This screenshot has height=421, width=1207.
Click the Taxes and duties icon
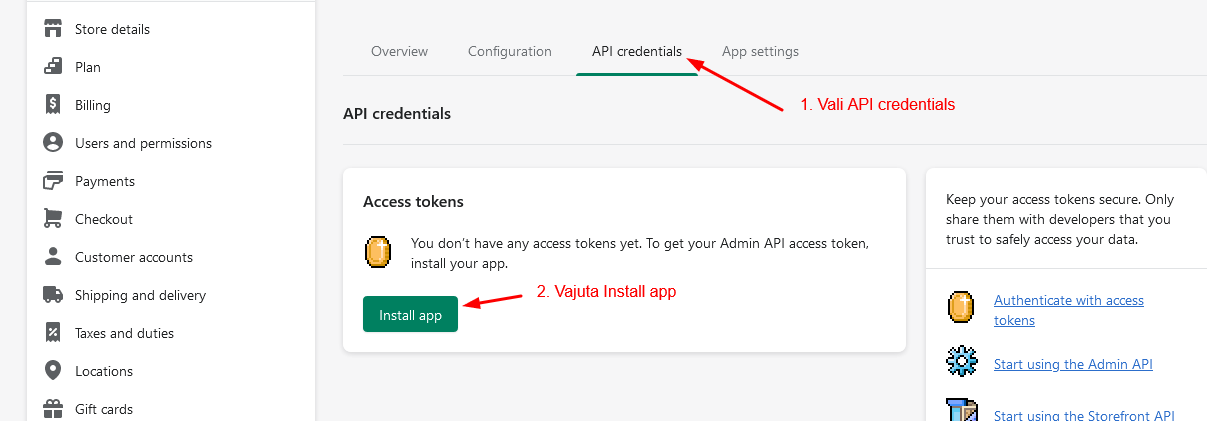53,333
